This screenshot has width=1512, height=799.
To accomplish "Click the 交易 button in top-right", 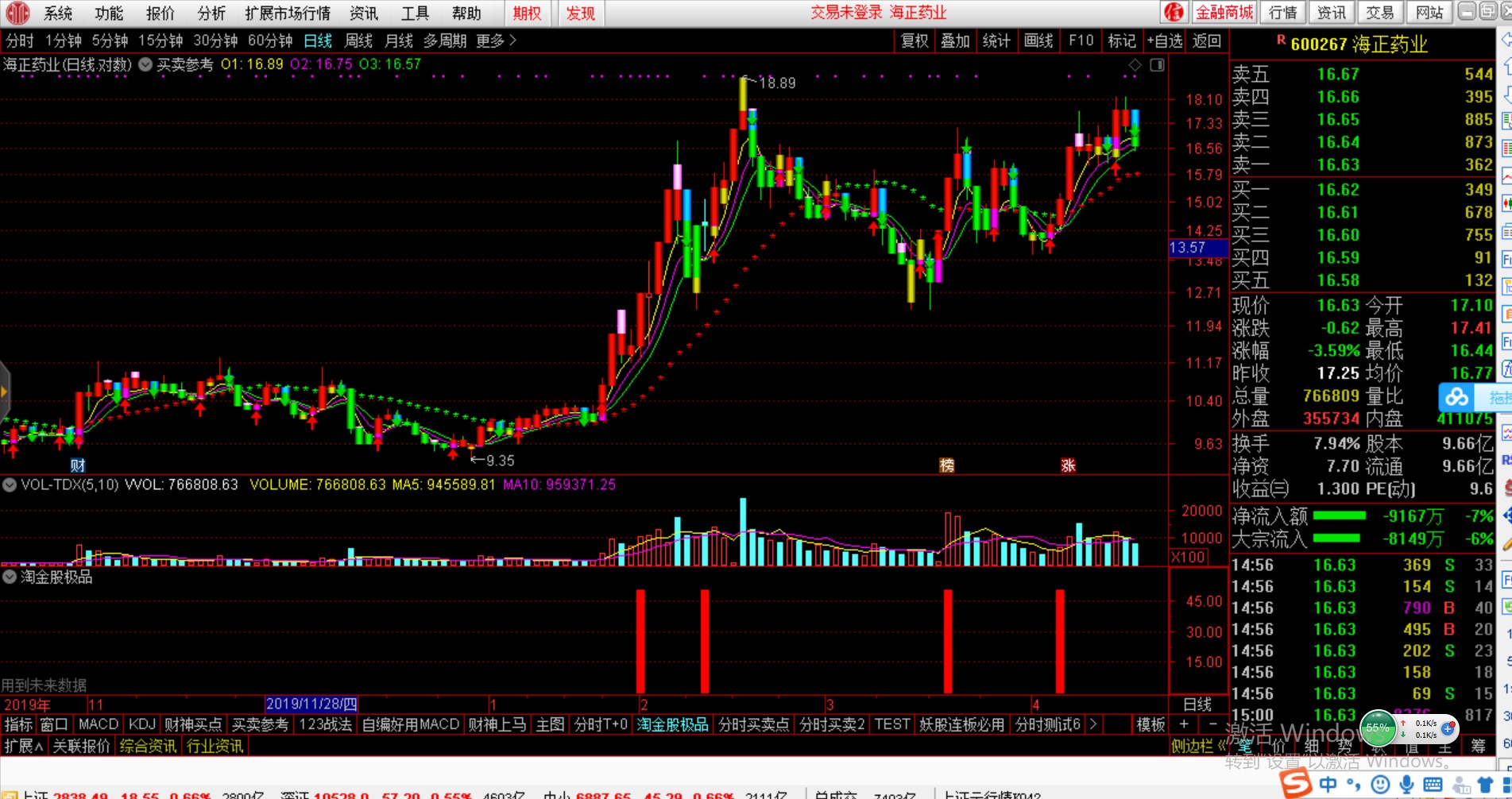I will coord(1380,12).
